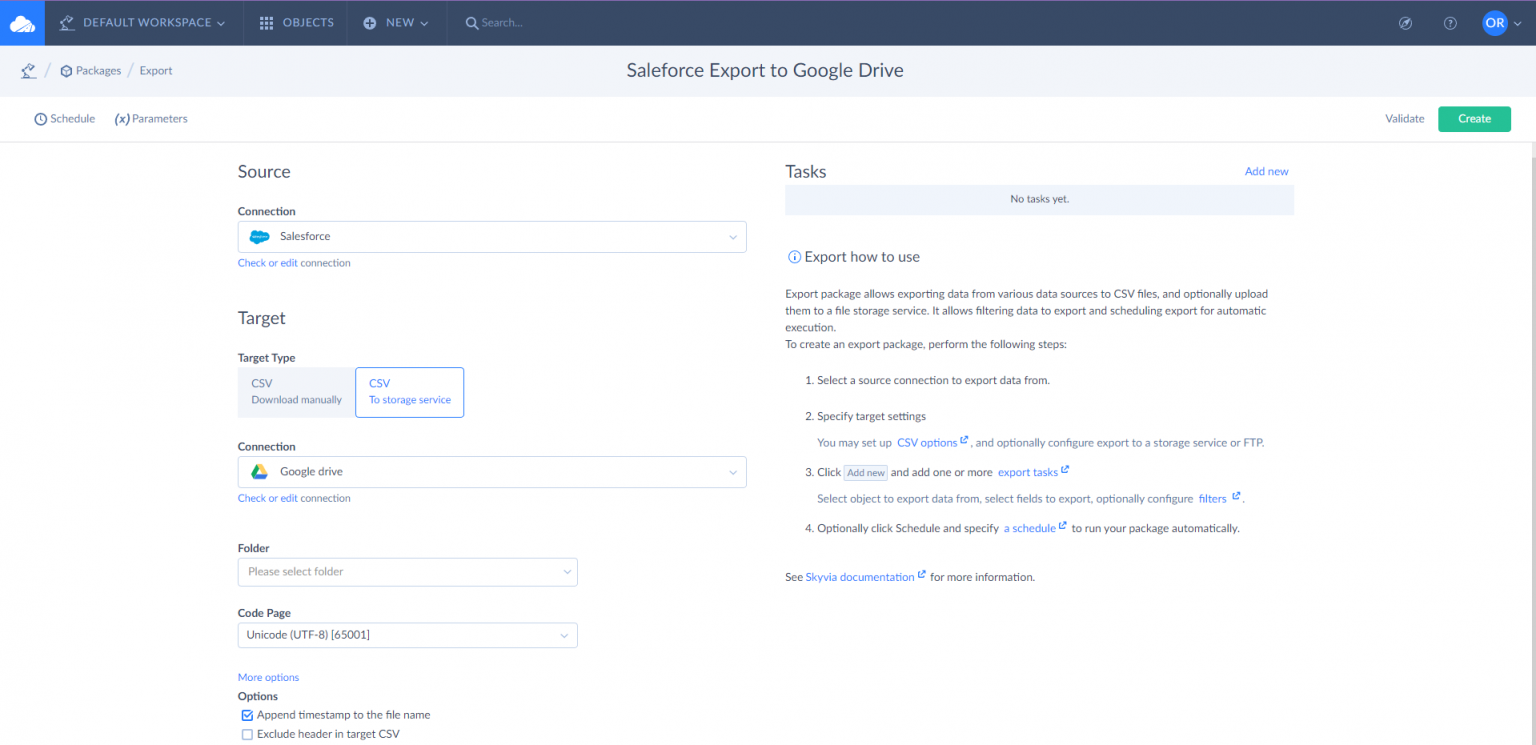Screen dimensions: 1536x745
Task: Click the Skyvia cloud logo icon
Action: 22,22
